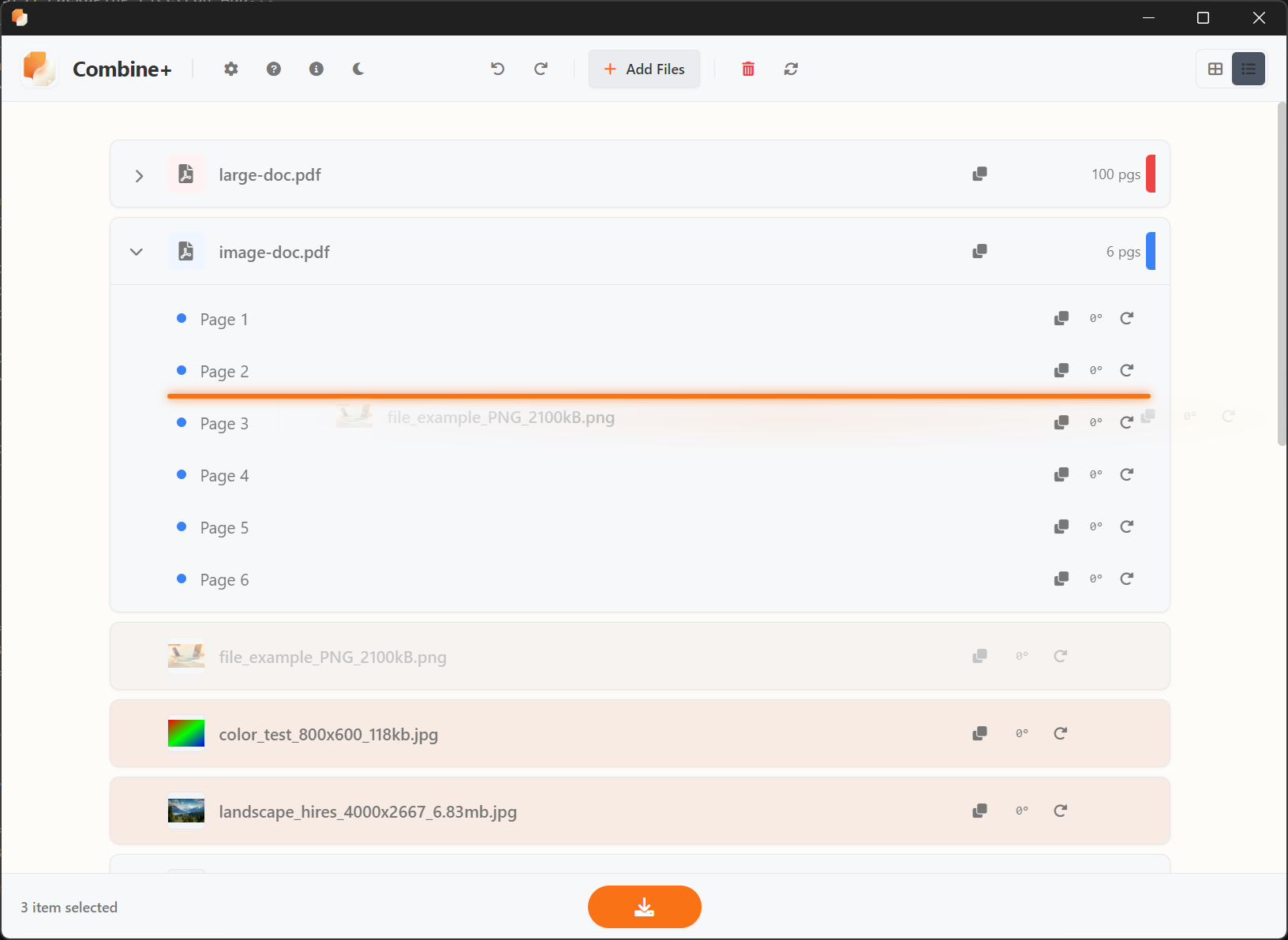
Task: Click the Add Files button
Action: coord(644,69)
